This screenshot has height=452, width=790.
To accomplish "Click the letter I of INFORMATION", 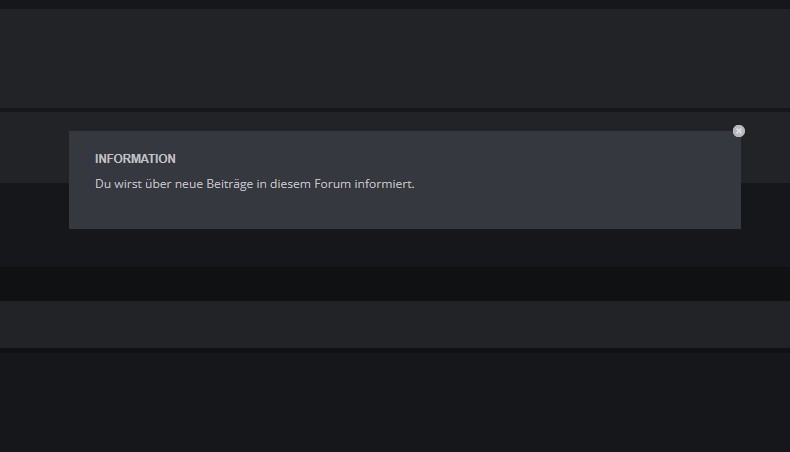I will coord(97,159).
